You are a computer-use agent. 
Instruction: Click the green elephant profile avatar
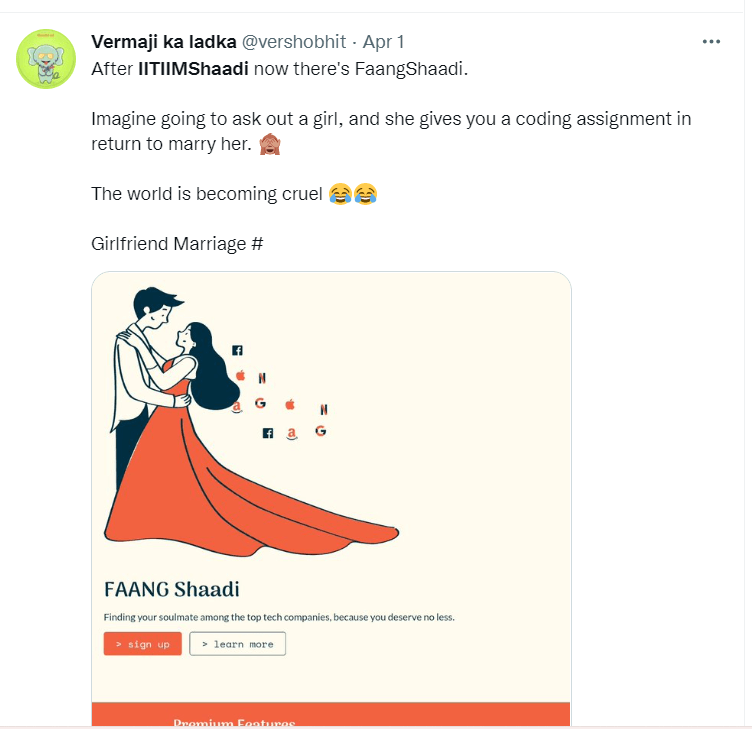click(47, 59)
